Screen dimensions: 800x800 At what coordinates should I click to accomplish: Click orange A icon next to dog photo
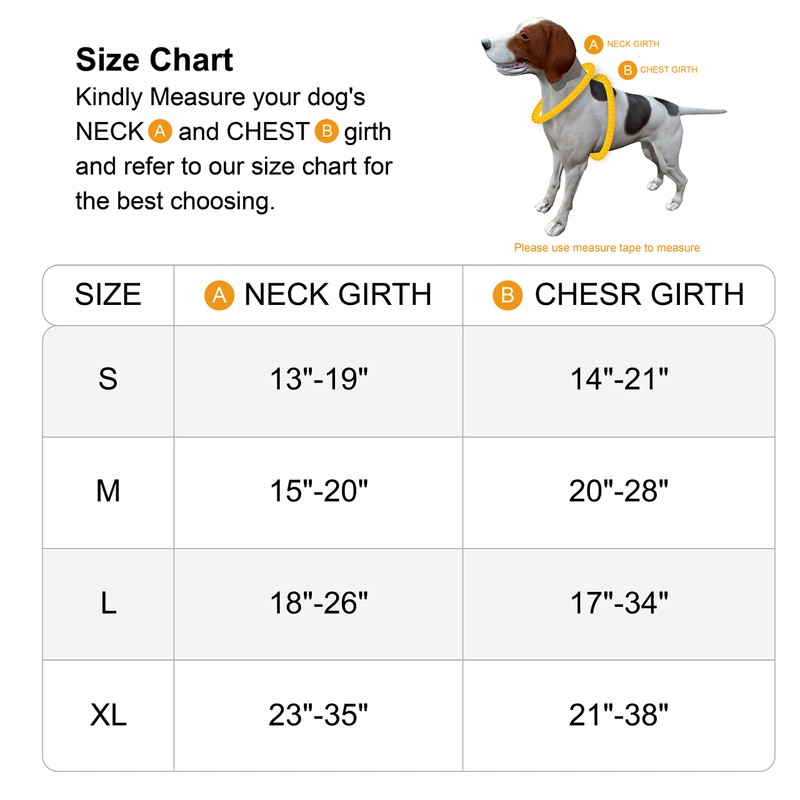[x=593, y=45]
